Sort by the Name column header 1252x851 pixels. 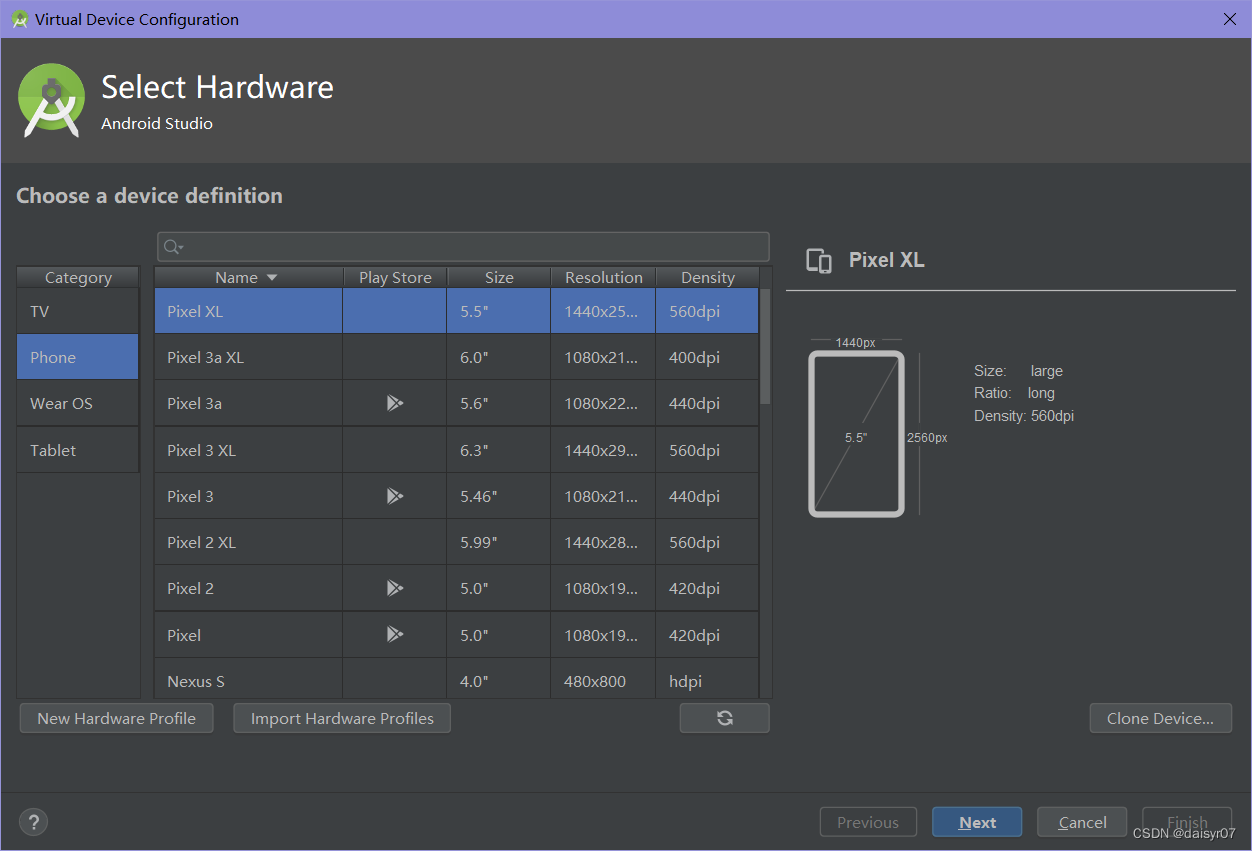[248, 277]
